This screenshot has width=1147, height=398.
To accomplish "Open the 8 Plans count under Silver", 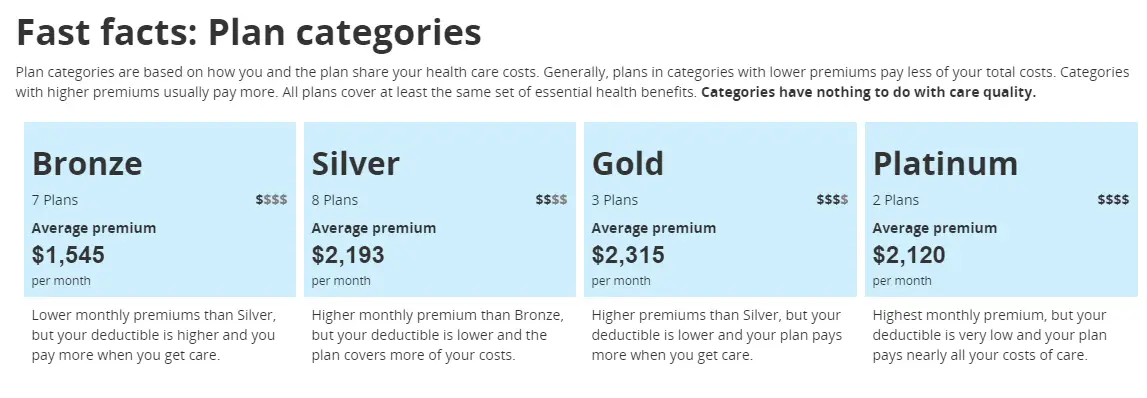I will tap(335, 200).
